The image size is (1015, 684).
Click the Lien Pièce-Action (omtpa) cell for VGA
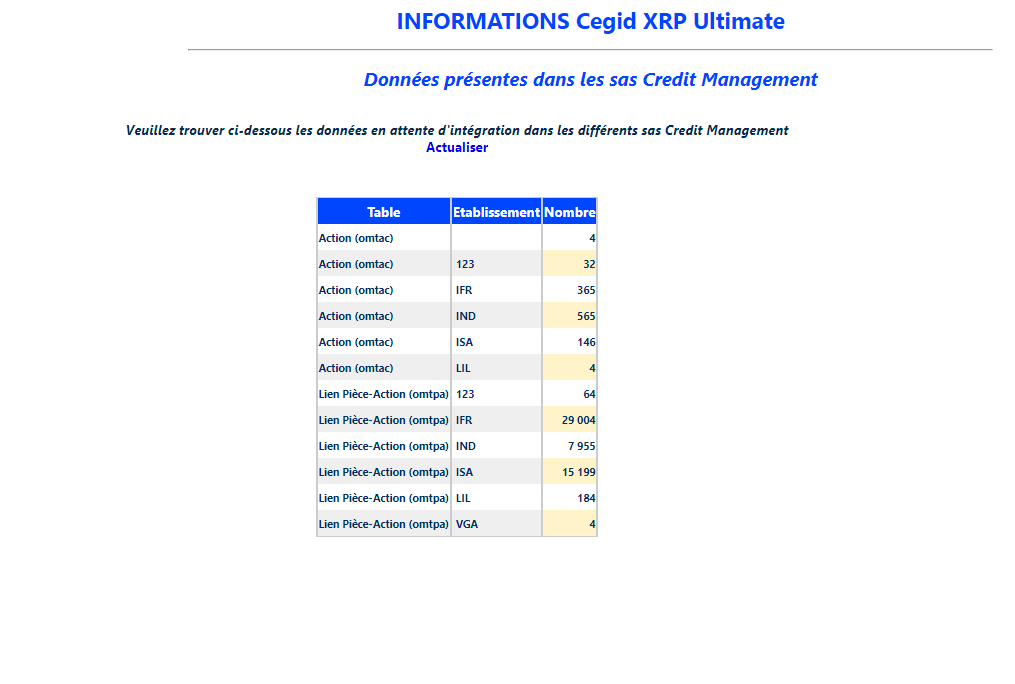[384, 524]
